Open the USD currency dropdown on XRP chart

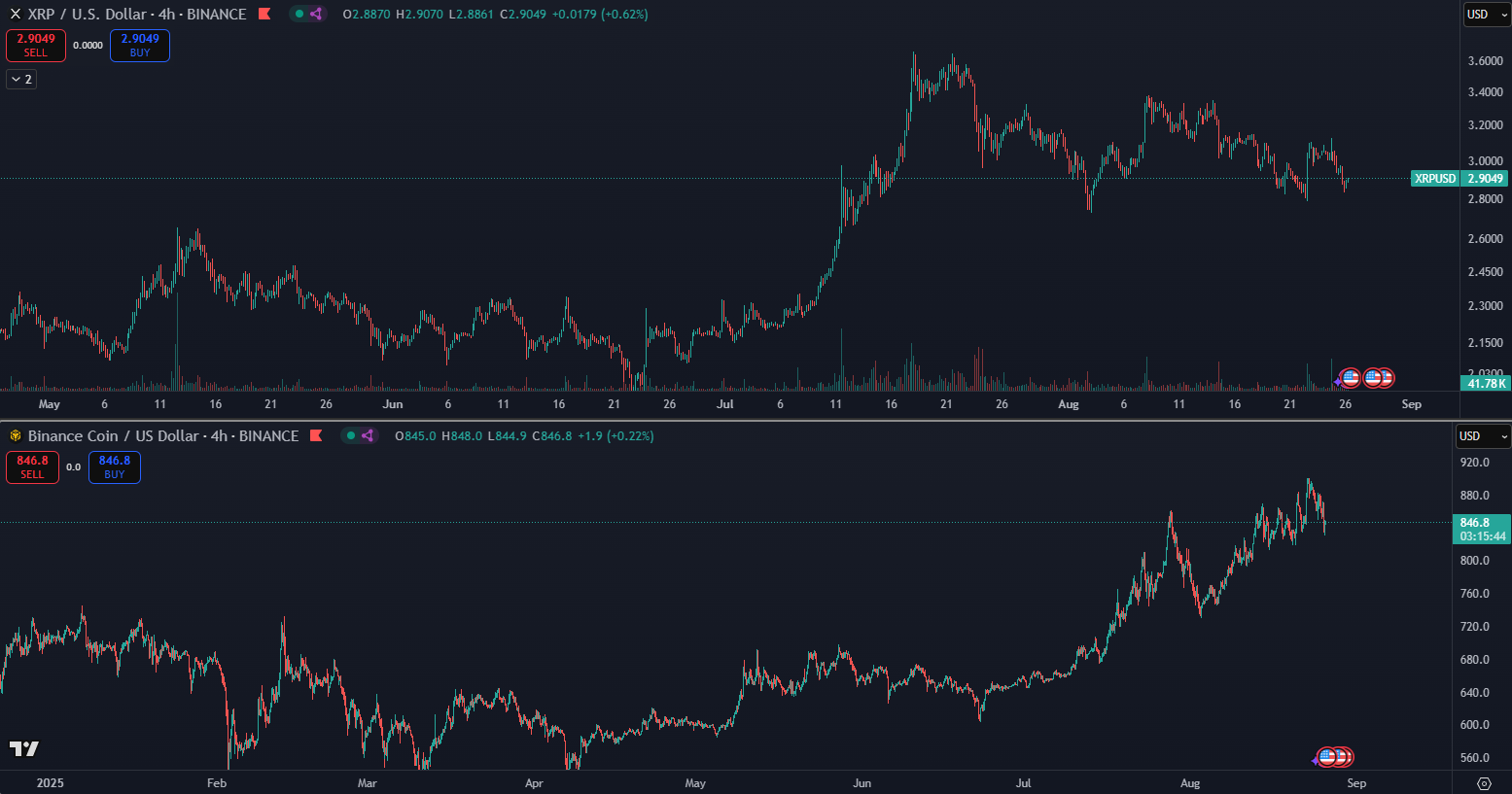click(x=1487, y=15)
